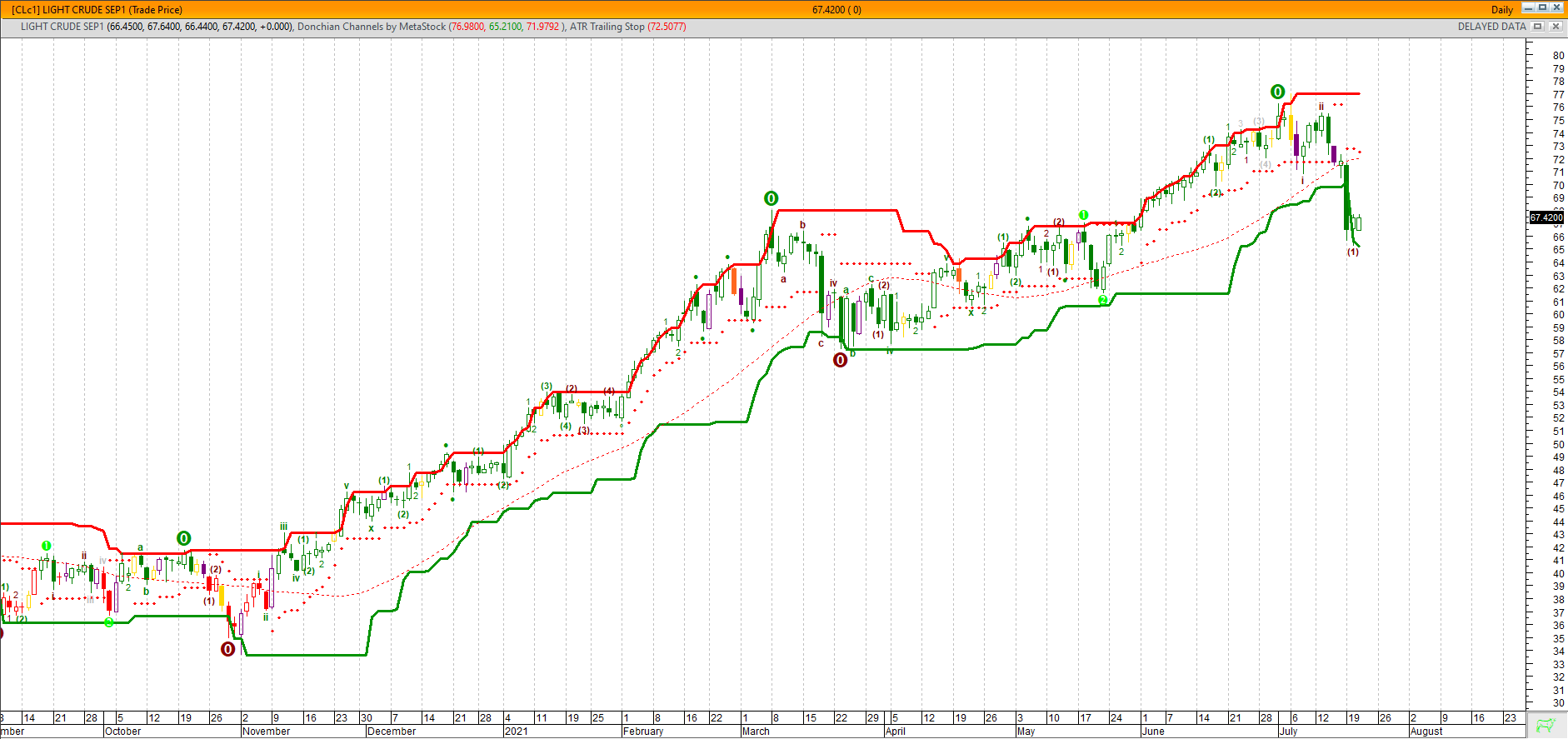Select the Donchian Channels by MetaStock label
1568x739 pixels.
(x=372, y=27)
